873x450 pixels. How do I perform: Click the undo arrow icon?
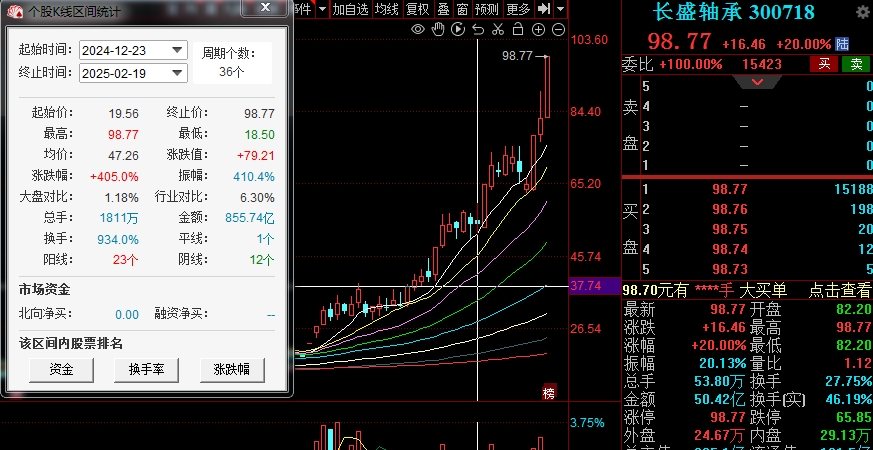pyautogui.click(x=478, y=30)
